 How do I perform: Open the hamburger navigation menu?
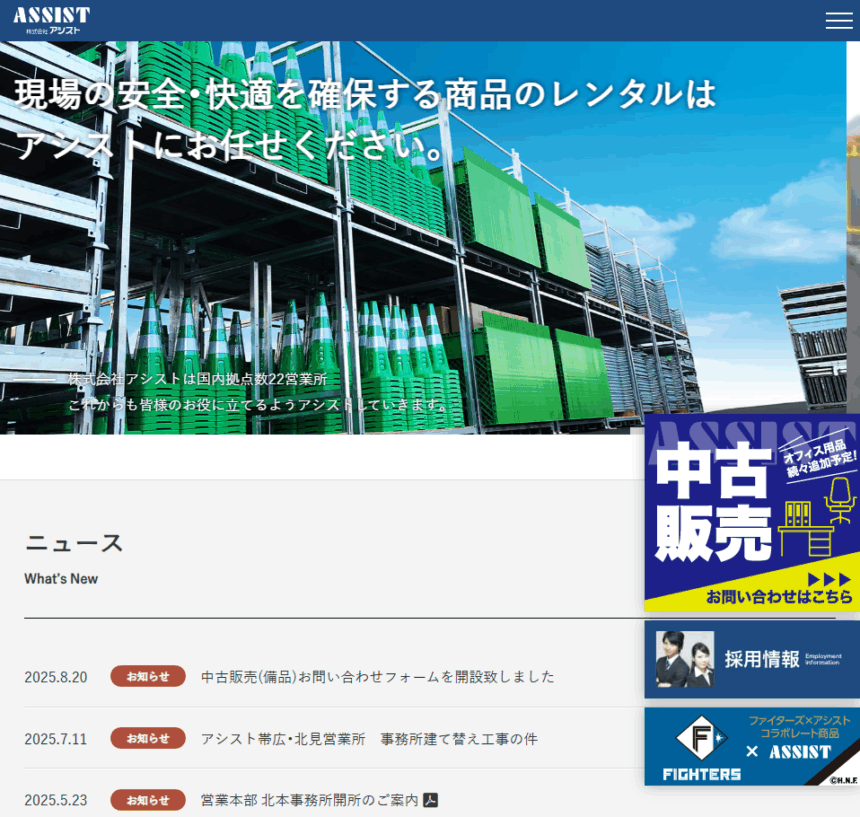pos(838,20)
